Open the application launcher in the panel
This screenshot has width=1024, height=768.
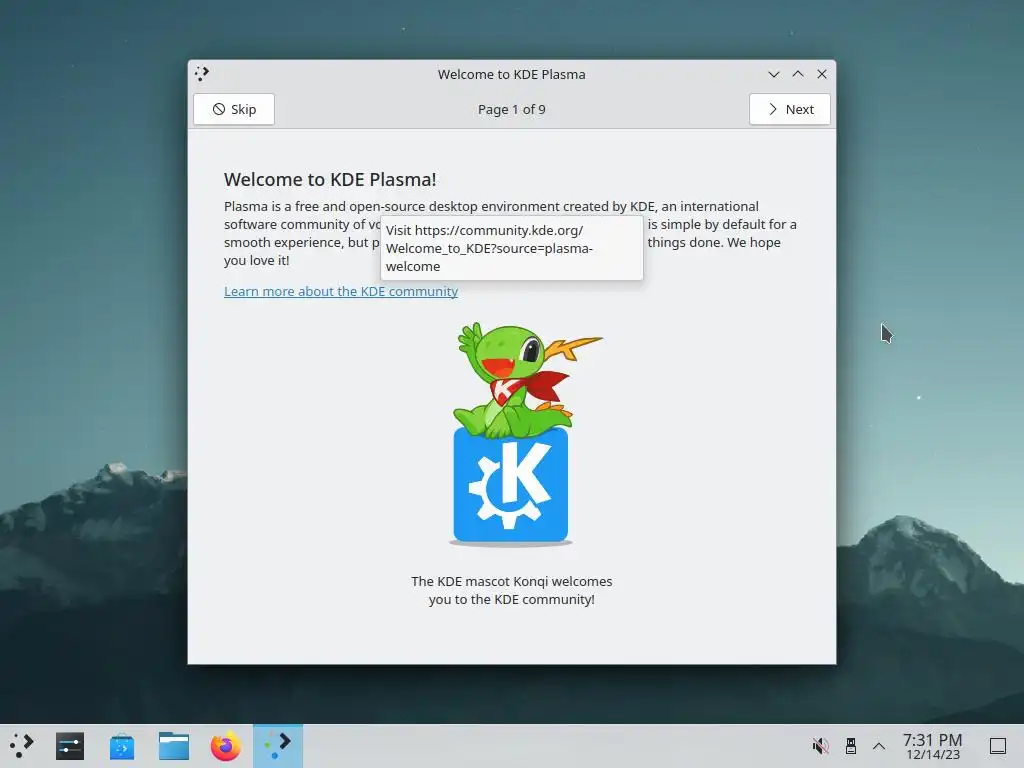pos(22,746)
